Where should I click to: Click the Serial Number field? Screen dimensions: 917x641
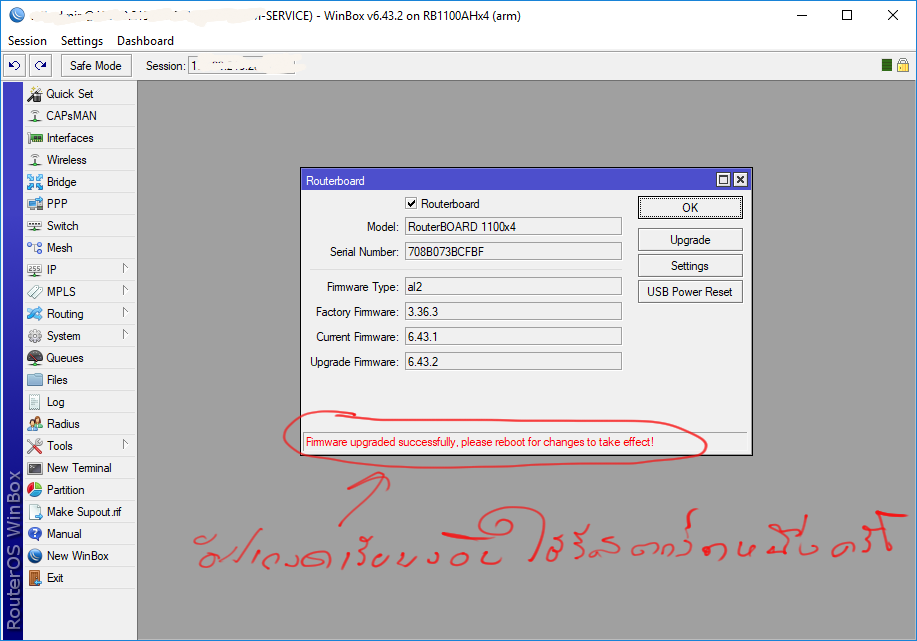pyautogui.click(x=513, y=251)
